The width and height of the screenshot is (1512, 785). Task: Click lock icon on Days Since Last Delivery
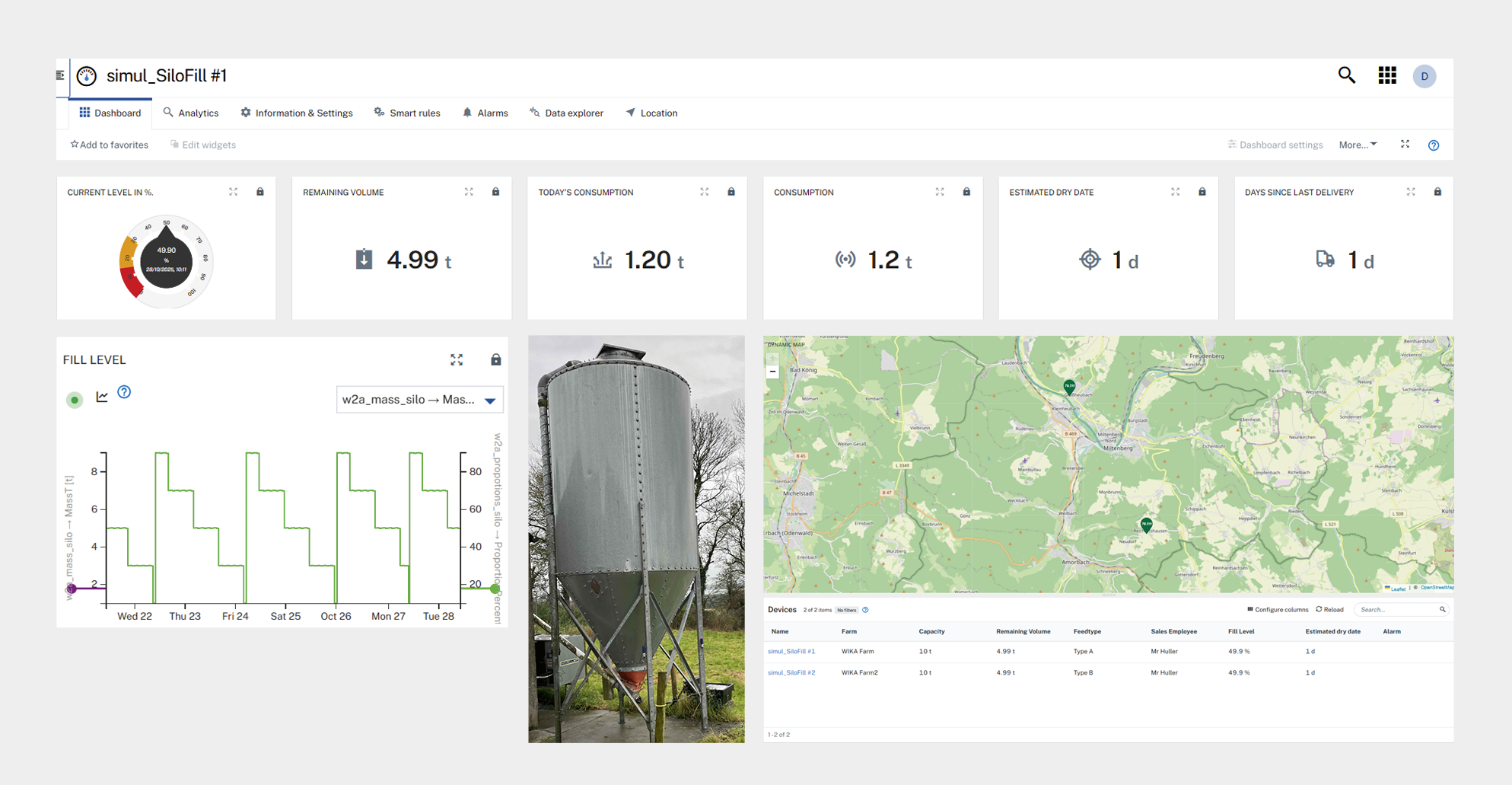1437,192
